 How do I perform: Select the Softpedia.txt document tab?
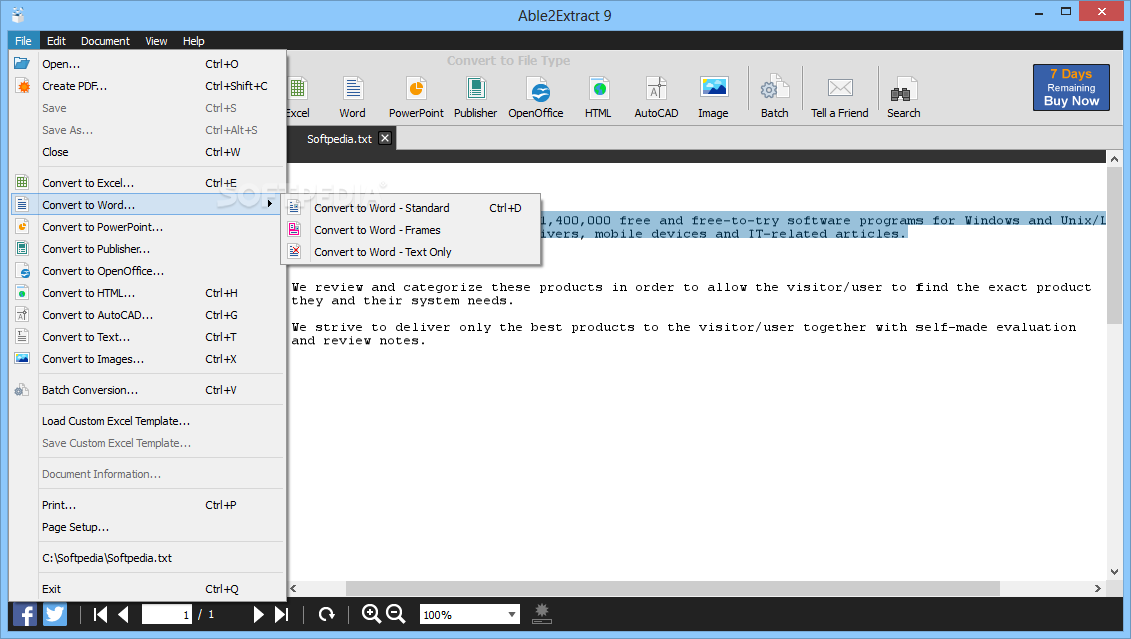tap(340, 138)
